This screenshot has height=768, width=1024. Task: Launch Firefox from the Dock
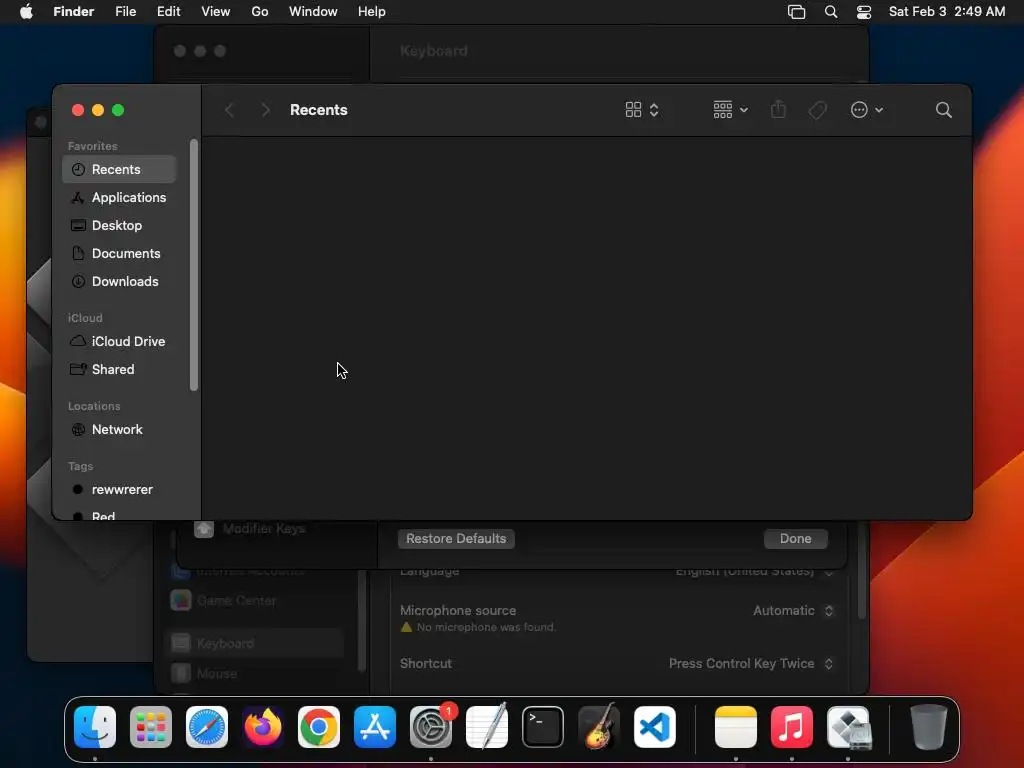(x=263, y=727)
